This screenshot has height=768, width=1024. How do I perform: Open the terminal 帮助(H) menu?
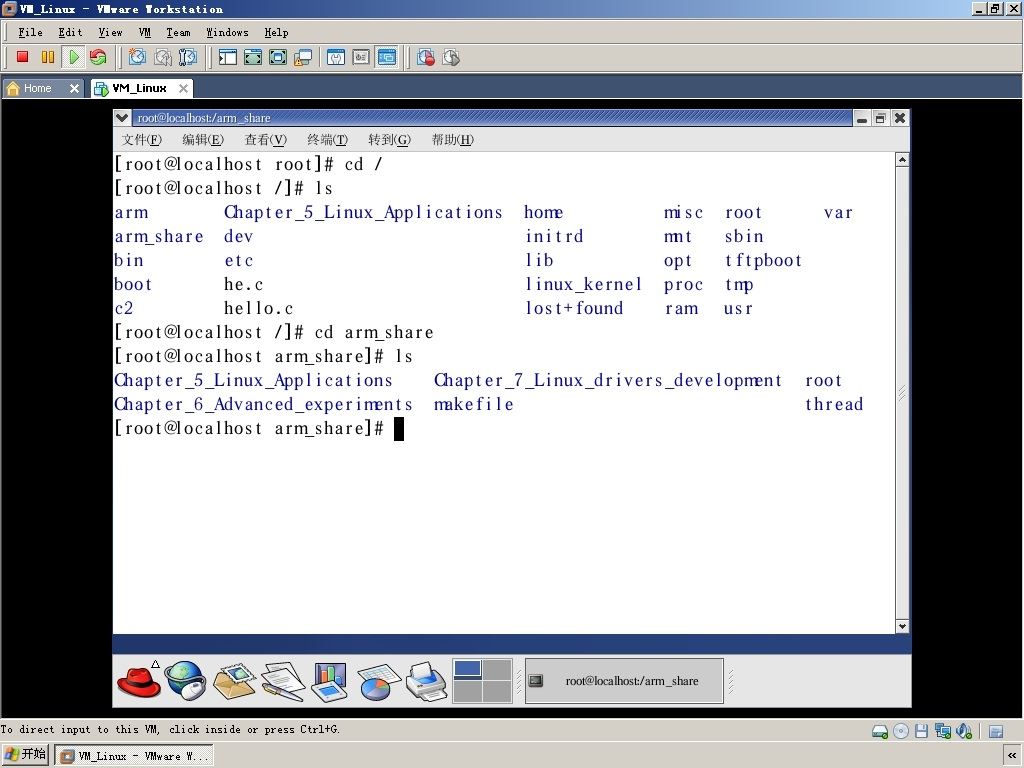click(x=453, y=140)
